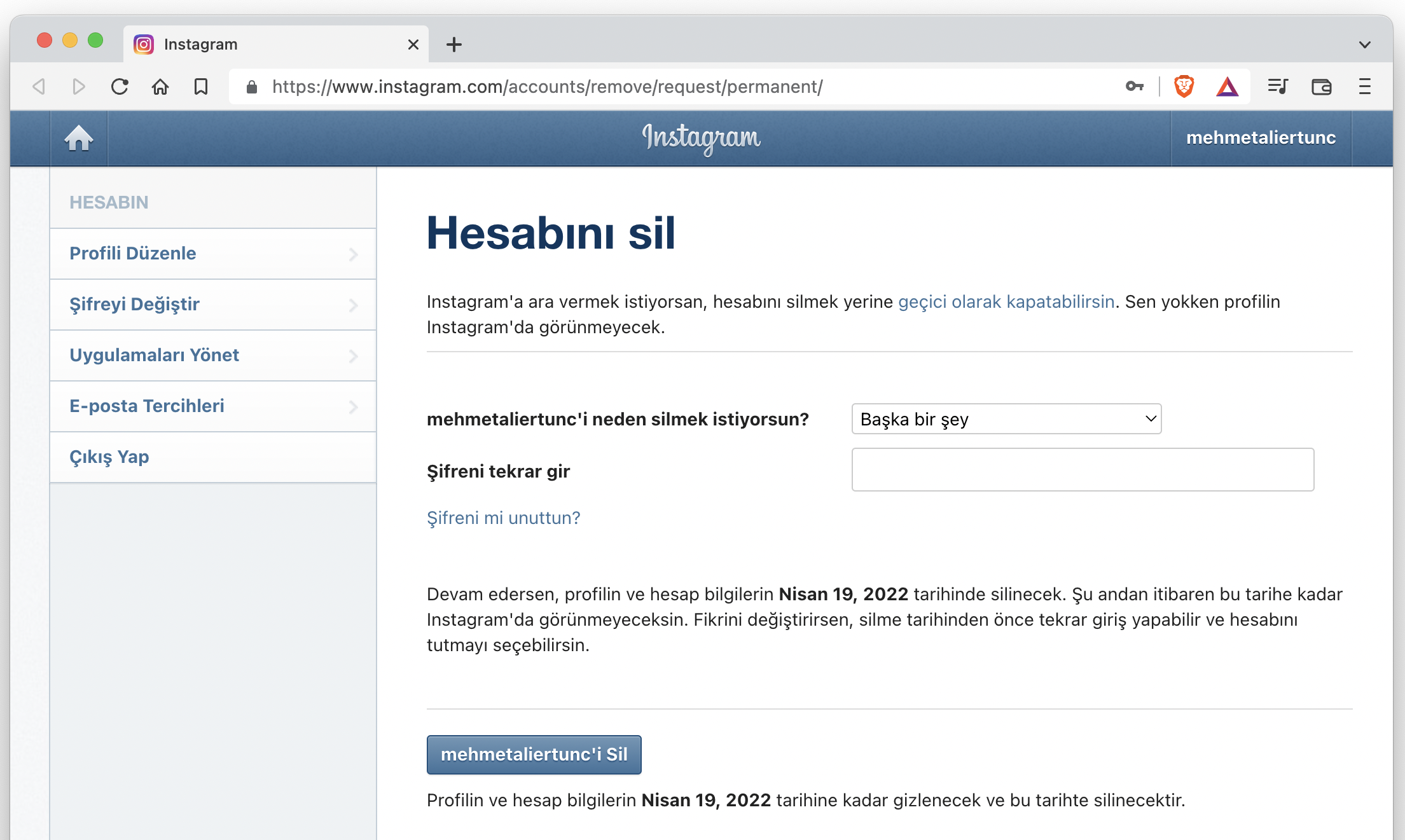Click the Brave Rewards triangle icon

[1227, 86]
